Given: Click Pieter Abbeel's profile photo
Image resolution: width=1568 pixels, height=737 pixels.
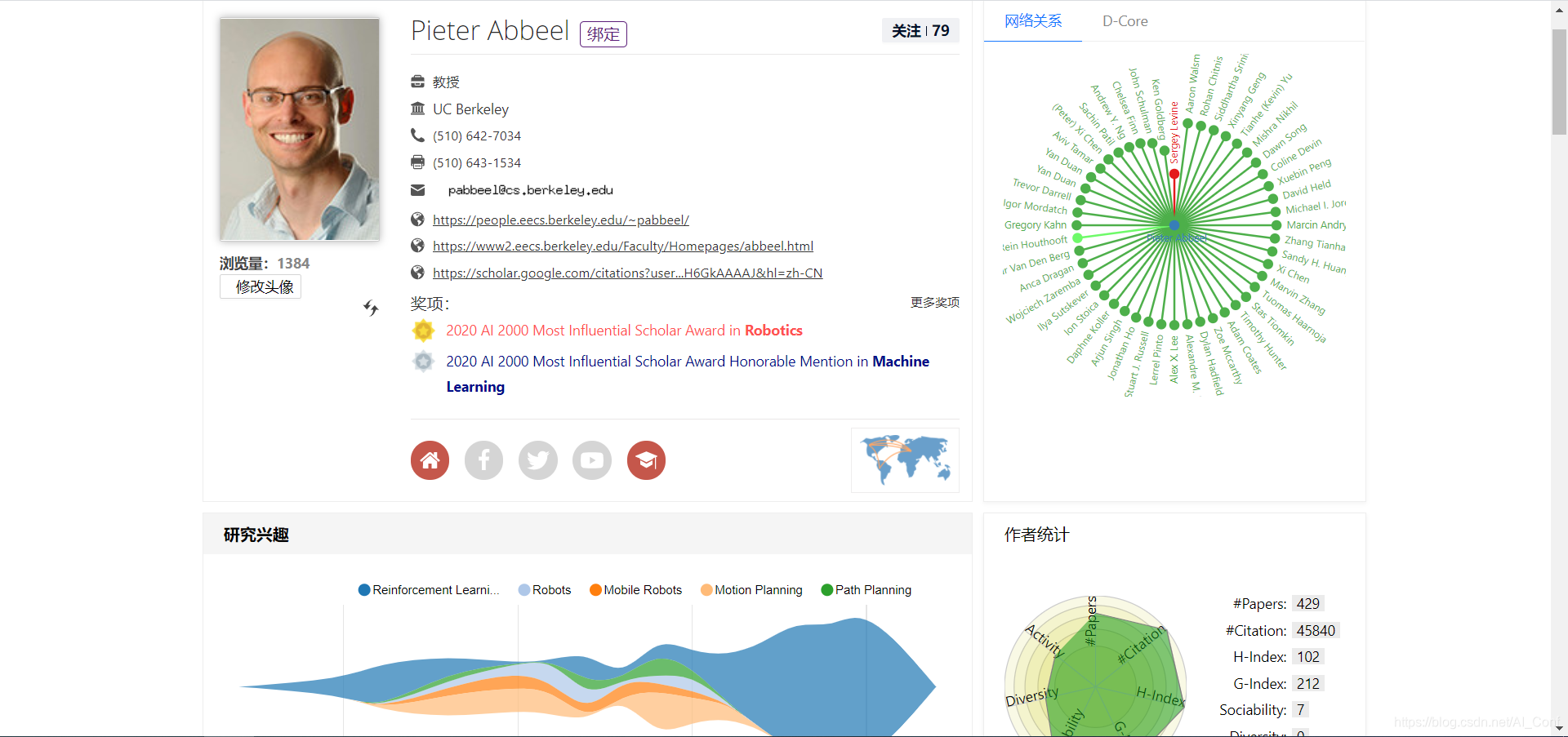Looking at the screenshot, I should [x=300, y=129].
